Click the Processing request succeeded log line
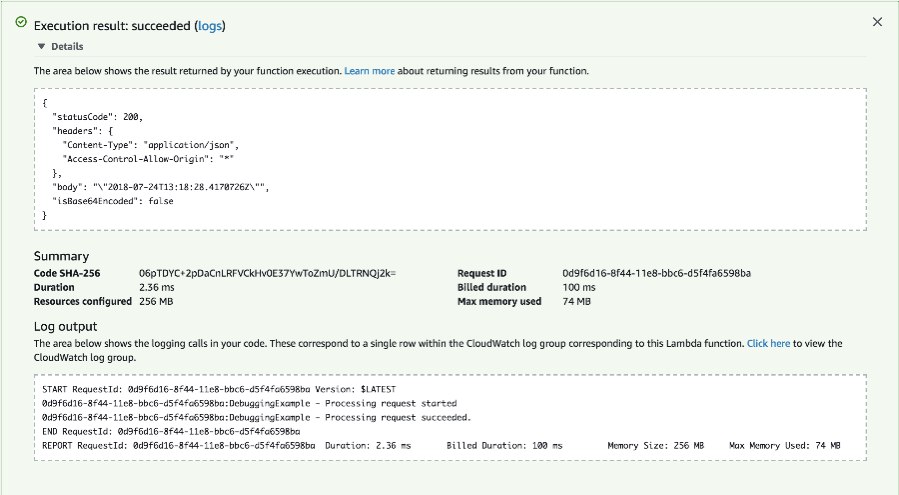The image size is (899, 495). [256, 418]
